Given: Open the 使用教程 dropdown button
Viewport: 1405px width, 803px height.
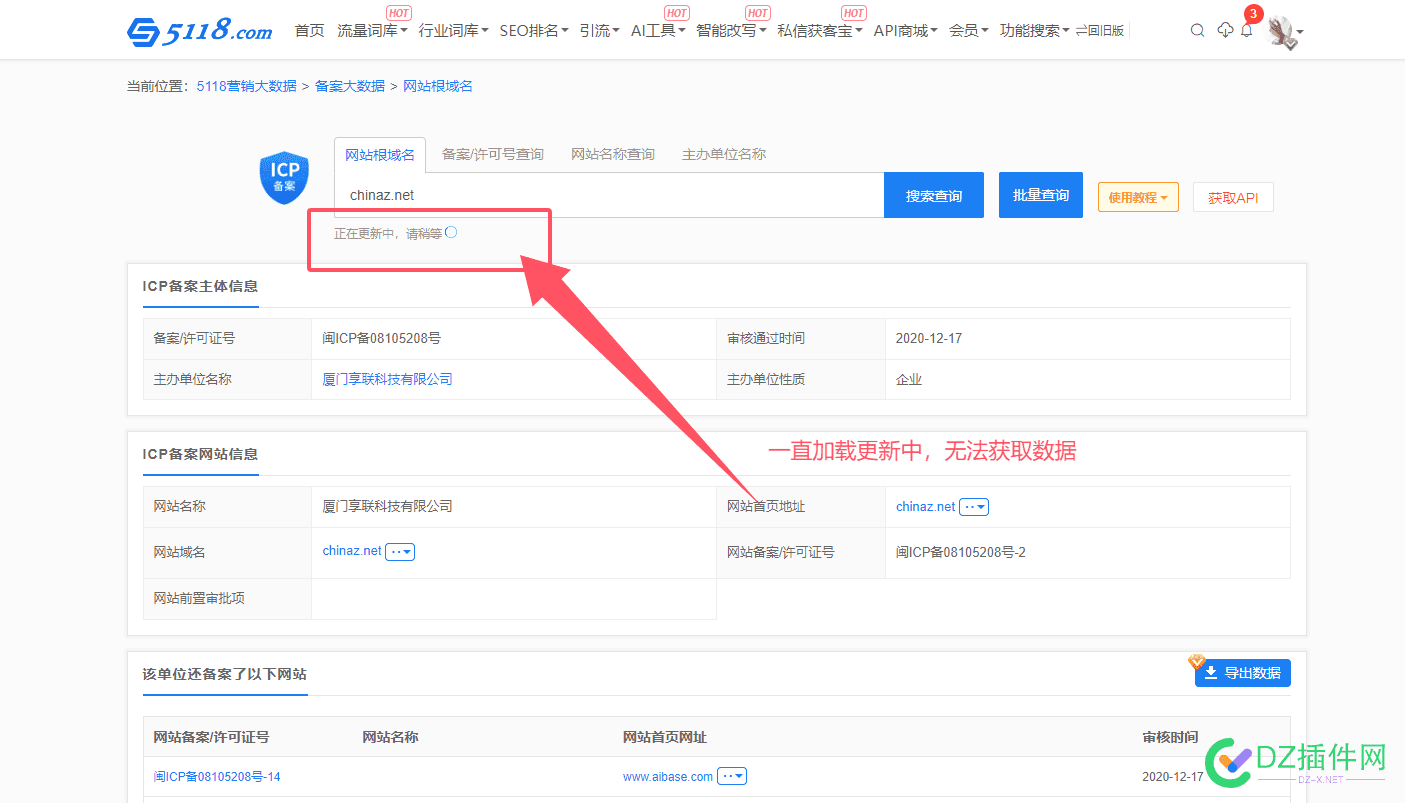Looking at the screenshot, I should (1138, 197).
